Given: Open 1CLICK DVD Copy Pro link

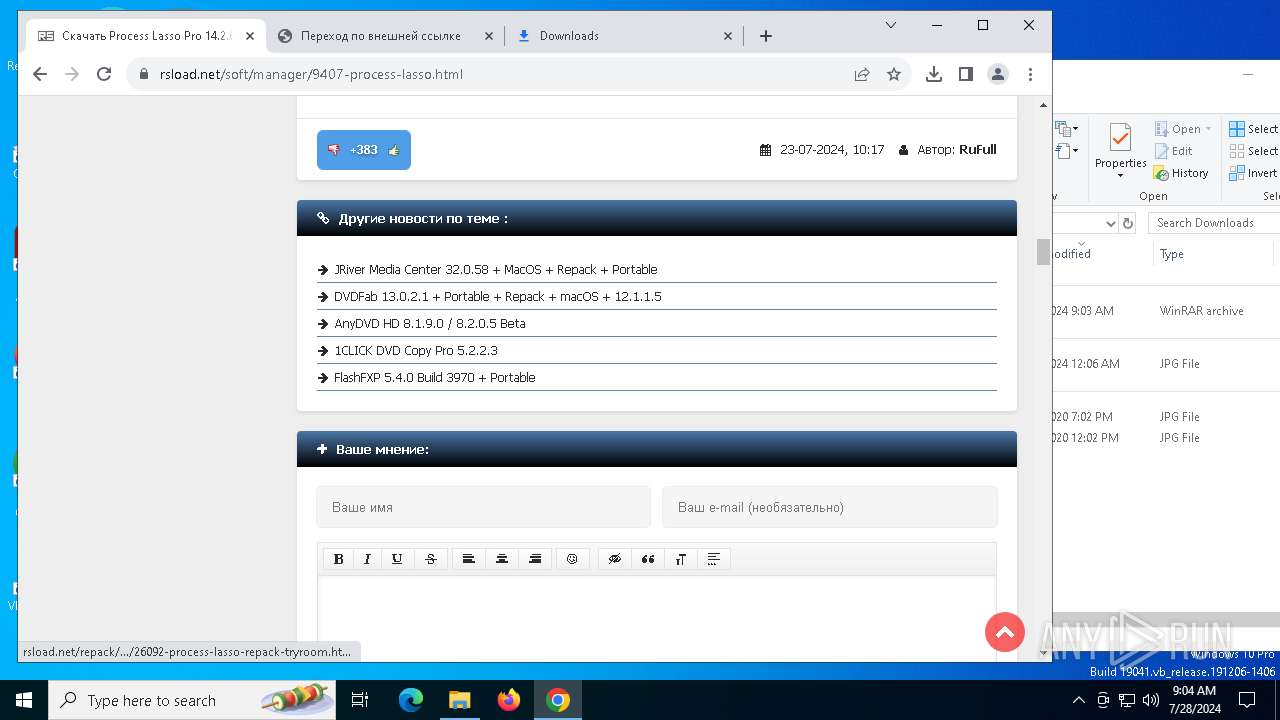Looking at the screenshot, I should (415, 351).
